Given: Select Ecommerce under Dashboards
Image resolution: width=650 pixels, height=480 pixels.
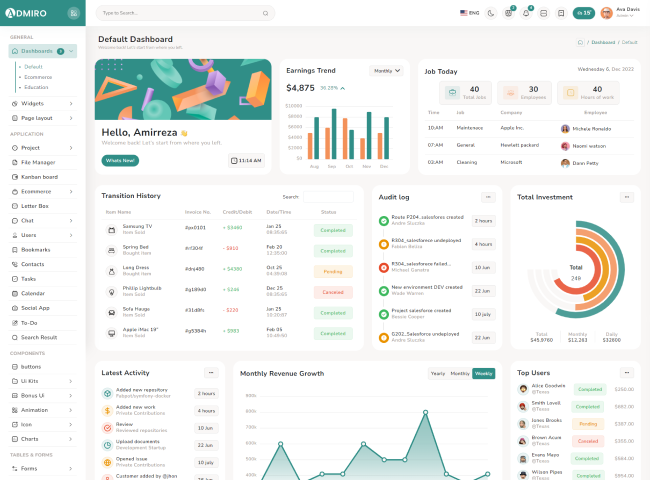Looking at the screenshot, I should 38,77.
